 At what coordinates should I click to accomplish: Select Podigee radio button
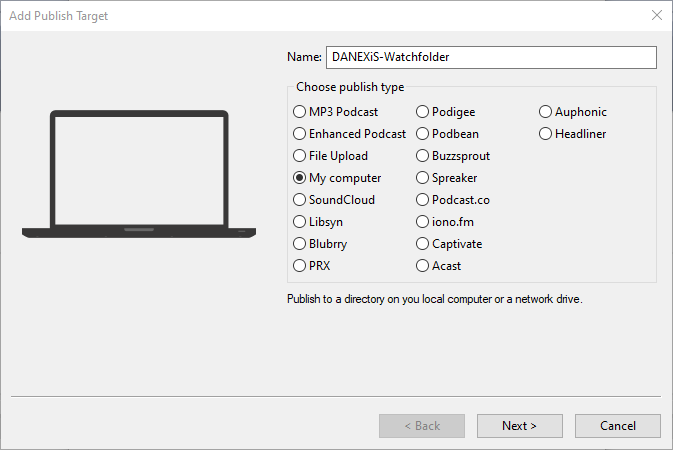click(423, 112)
